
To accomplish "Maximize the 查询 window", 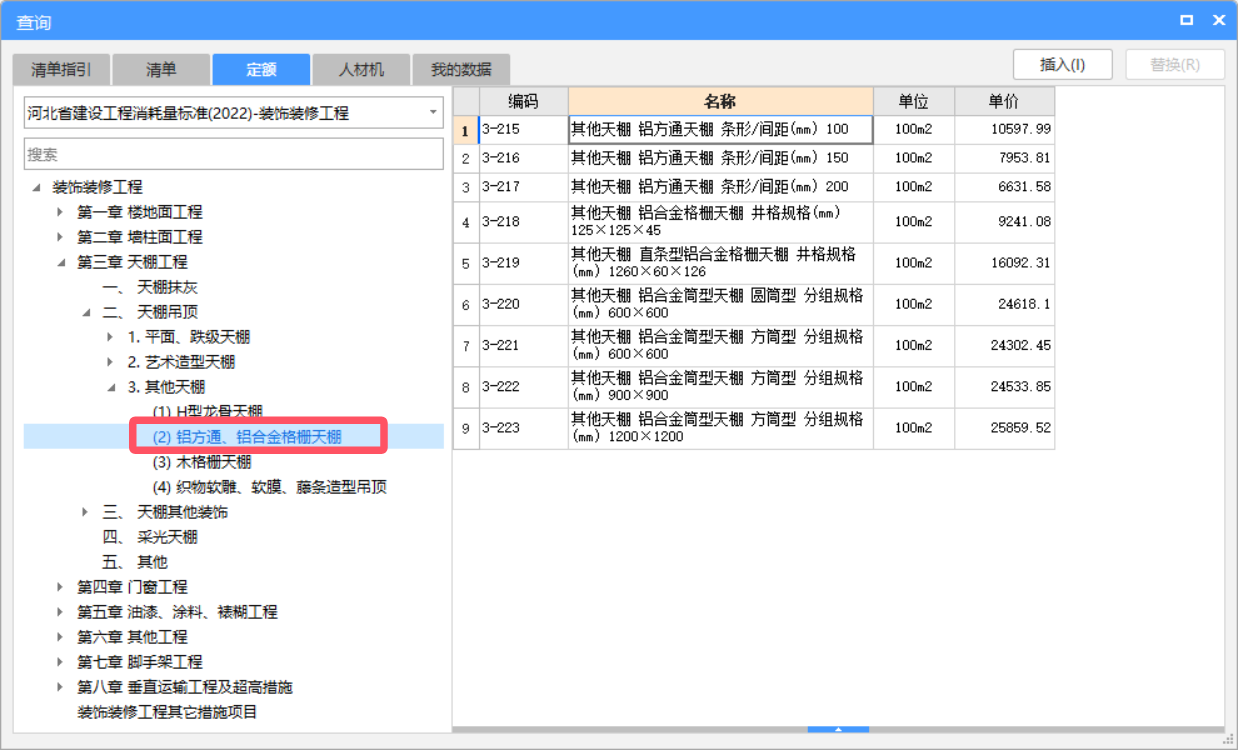I will tap(1186, 20).
